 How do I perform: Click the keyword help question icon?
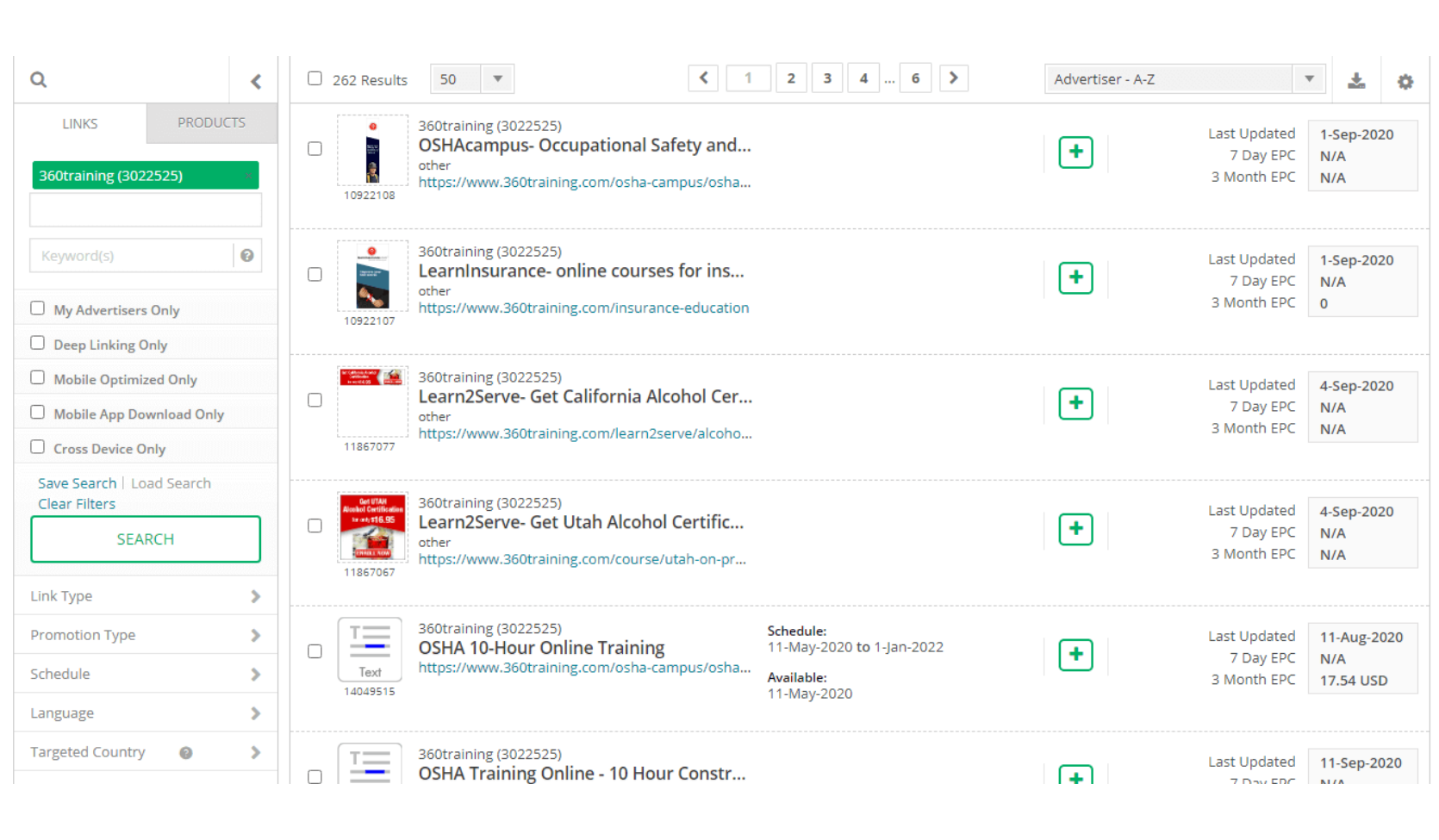pyautogui.click(x=247, y=256)
